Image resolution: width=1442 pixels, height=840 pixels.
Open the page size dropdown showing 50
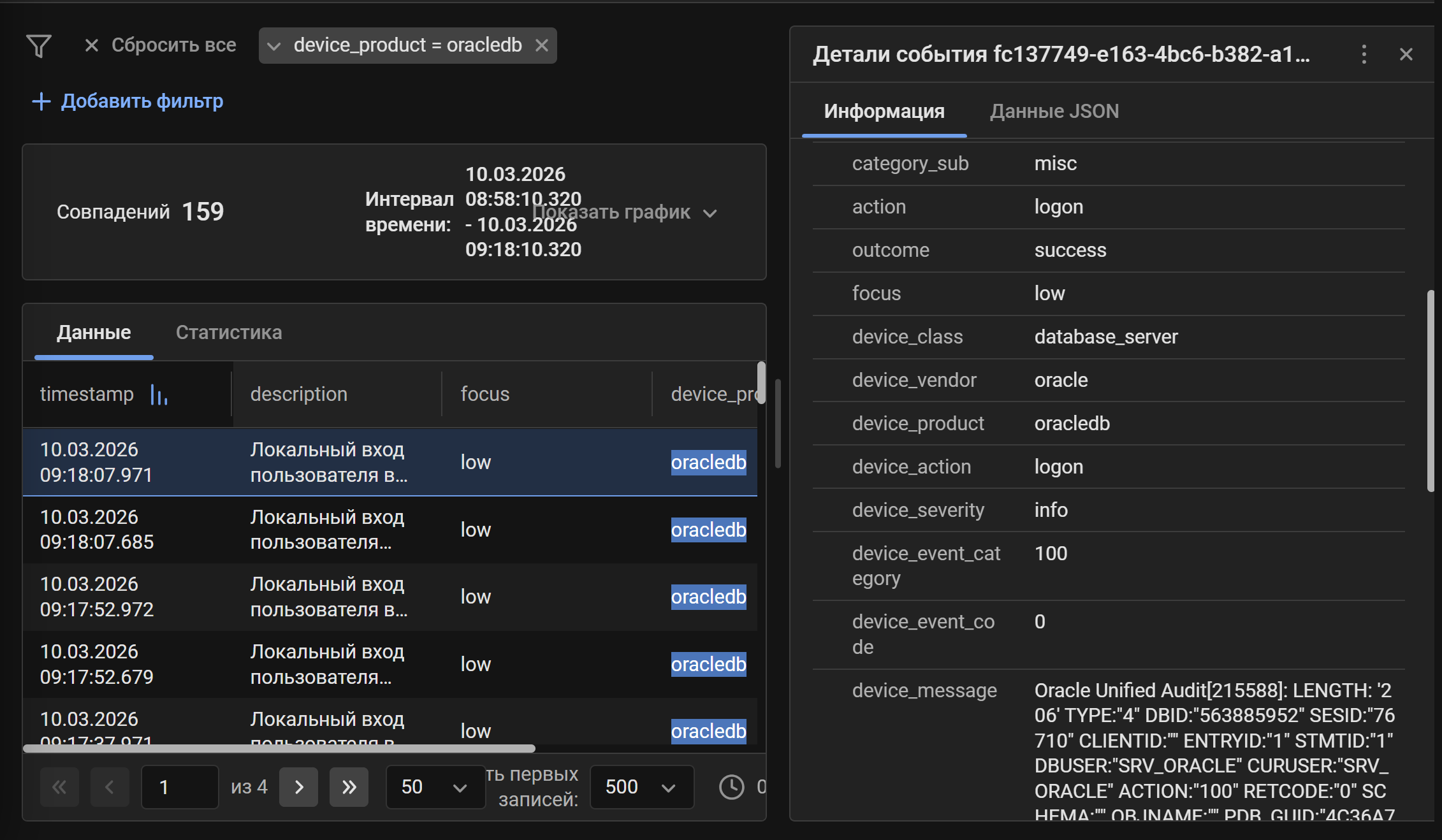click(435, 787)
